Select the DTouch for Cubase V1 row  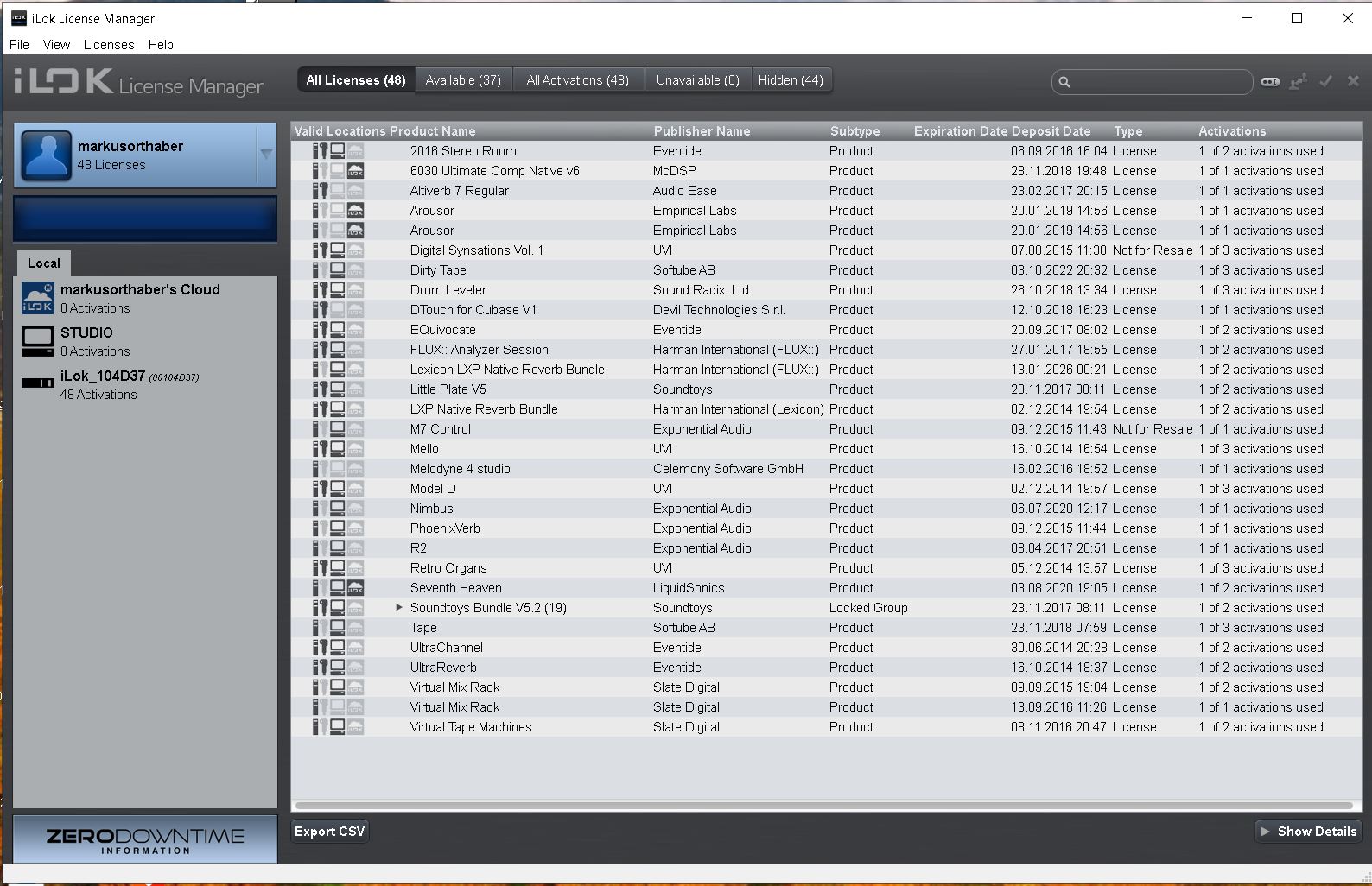(x=827, y=310)
